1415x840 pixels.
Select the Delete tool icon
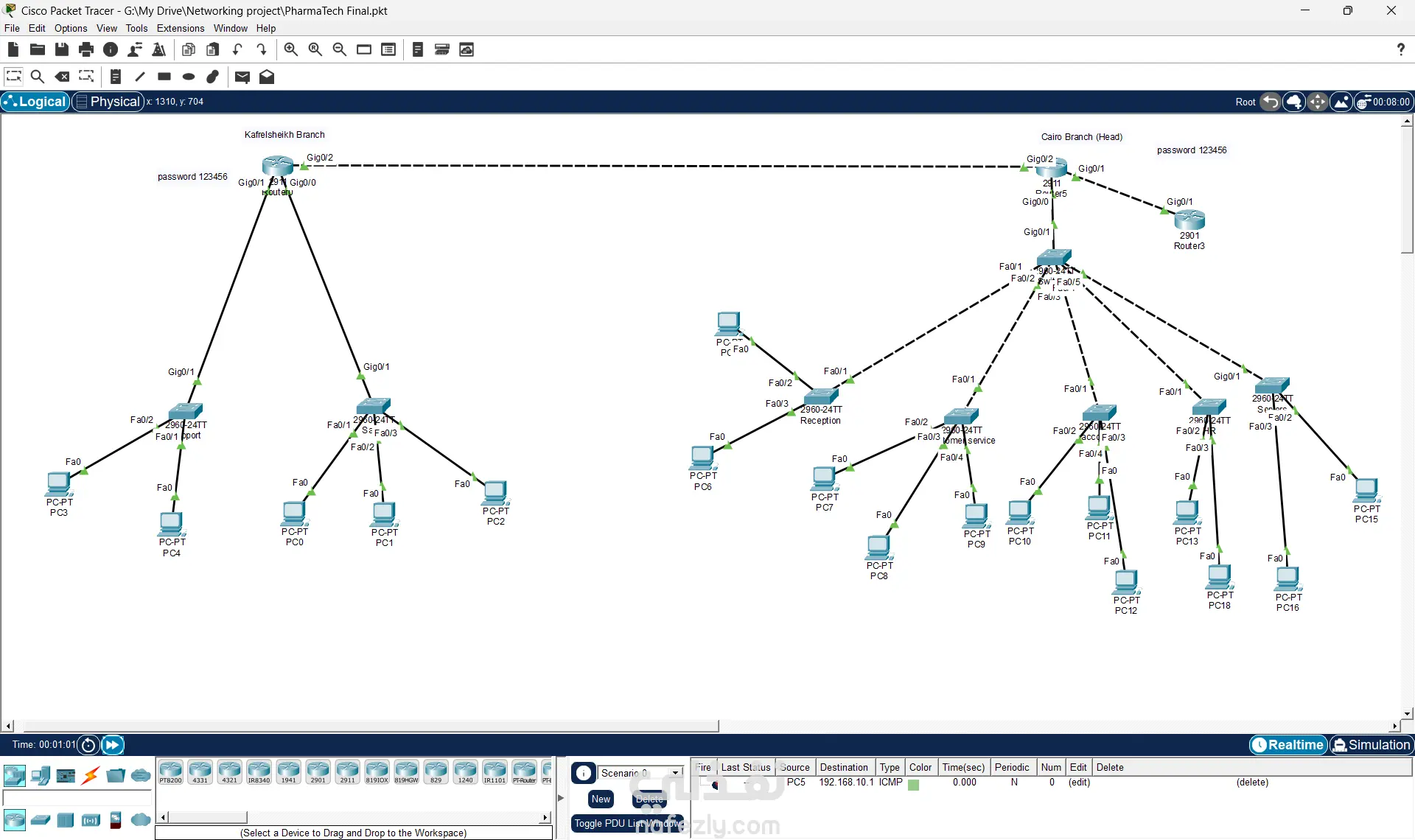(x=63, y=77)
